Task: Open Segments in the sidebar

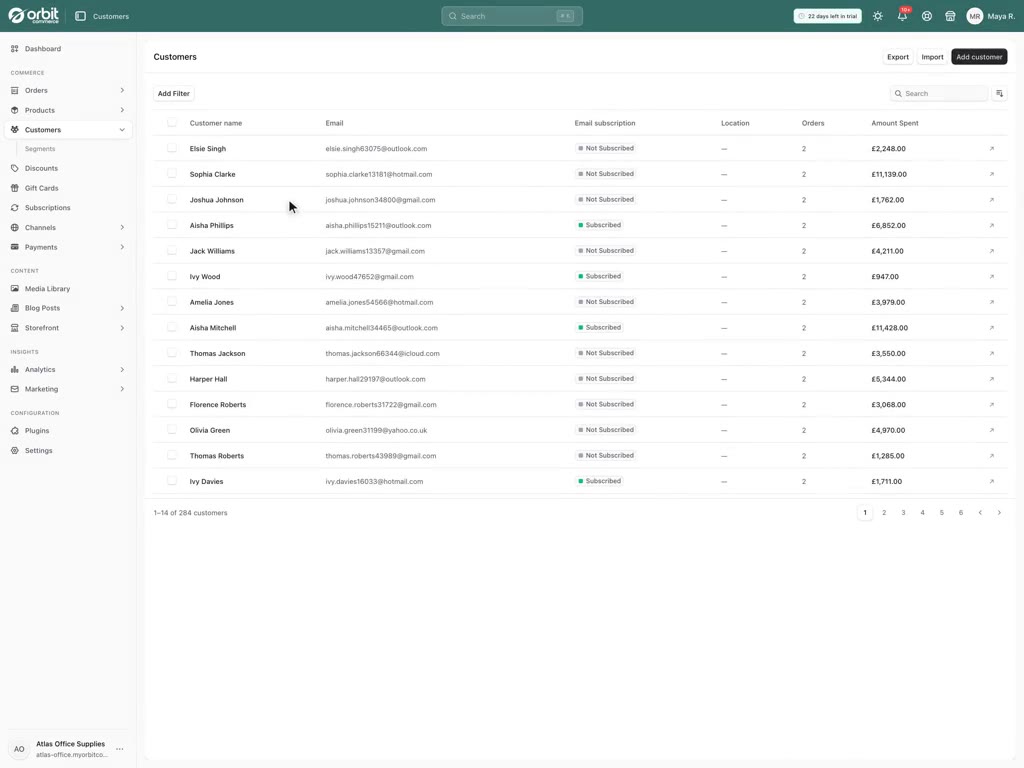Action: tap(40, 149)
